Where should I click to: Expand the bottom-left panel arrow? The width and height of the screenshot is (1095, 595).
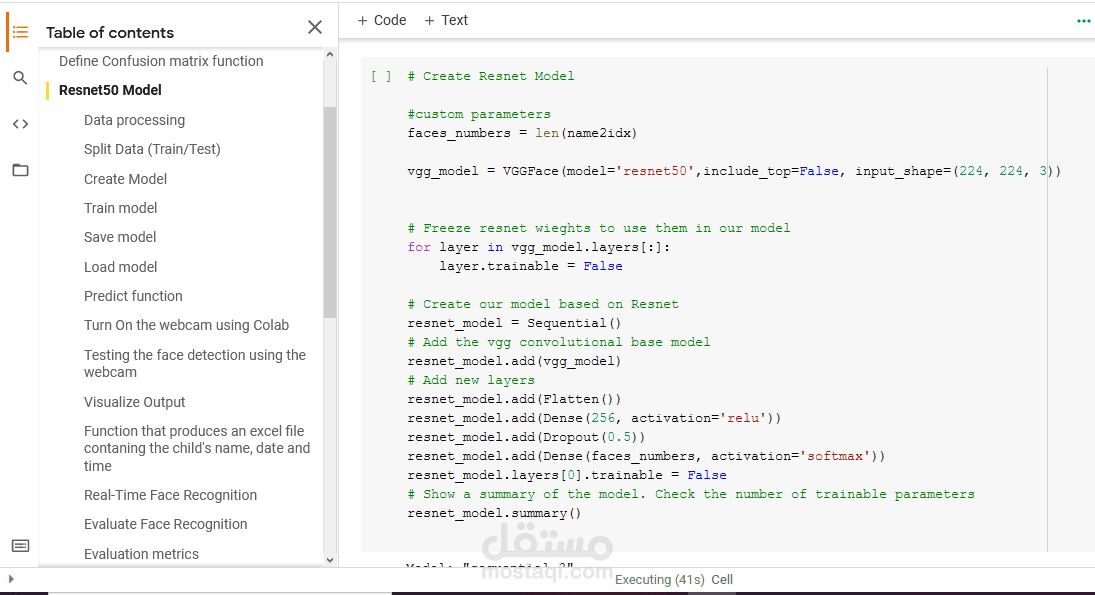point(11,579)
